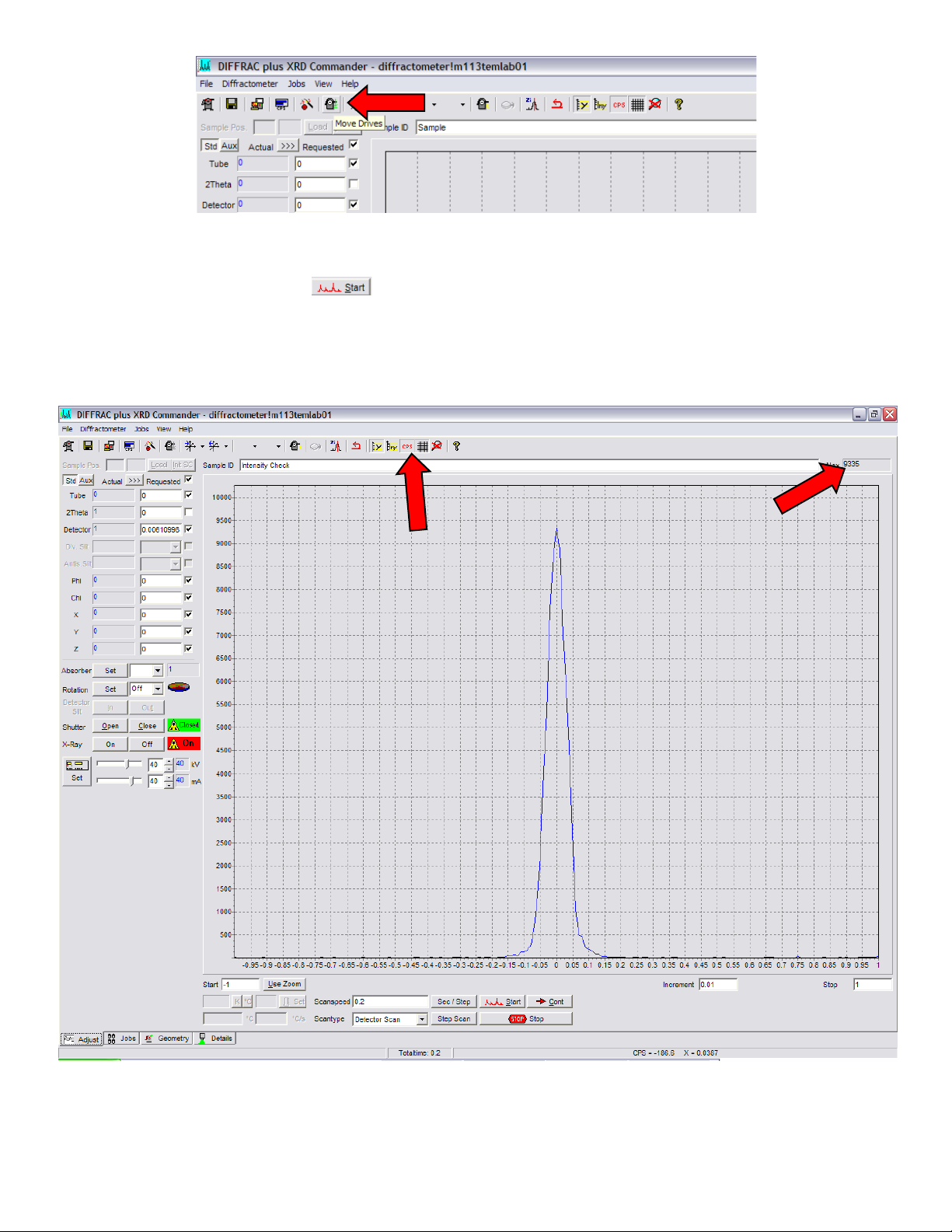Click the Zi peak toolbar icon
This screenshot has height=1232, width=952.
point(336,446)
